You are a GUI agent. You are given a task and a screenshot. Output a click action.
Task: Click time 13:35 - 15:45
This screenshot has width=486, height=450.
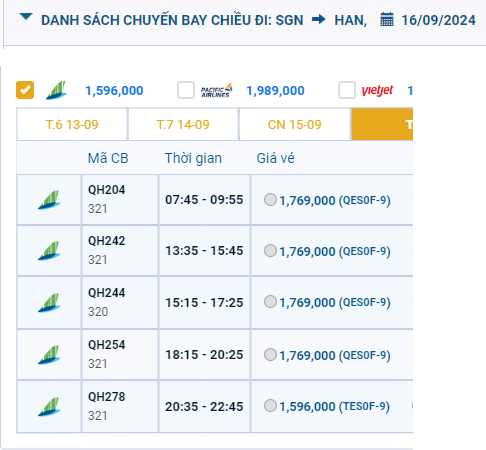[x=204, y=251]
